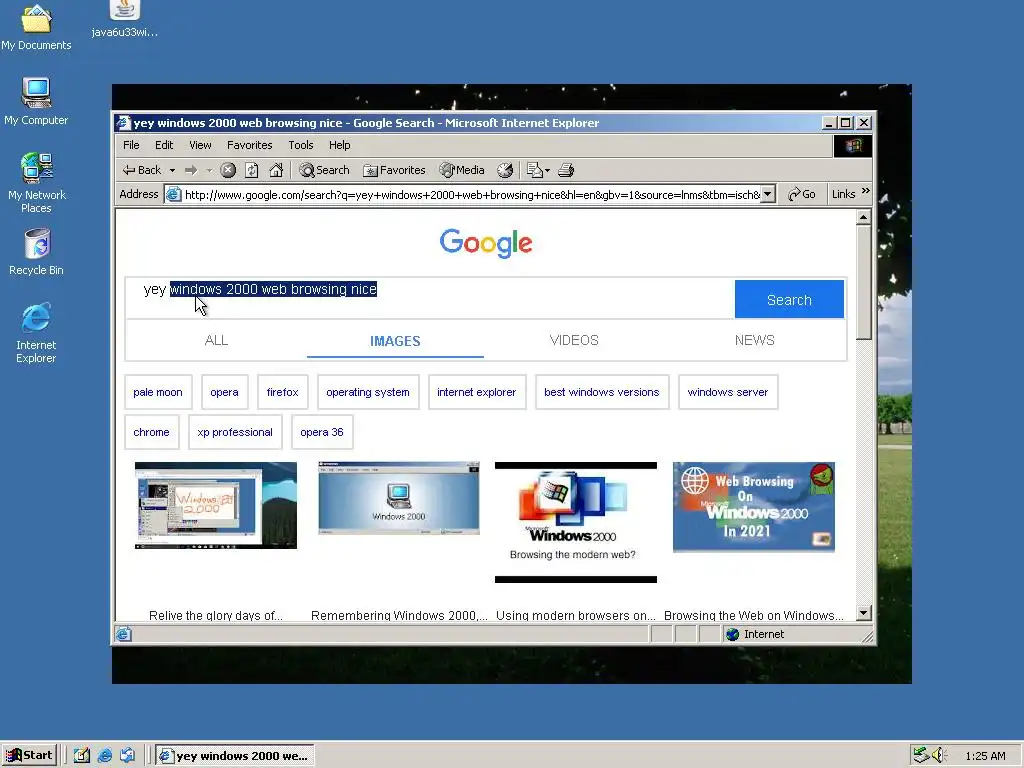The height and width of the screenshot is (768, 1024).
Task: Open the View menu
Action: 200,145
